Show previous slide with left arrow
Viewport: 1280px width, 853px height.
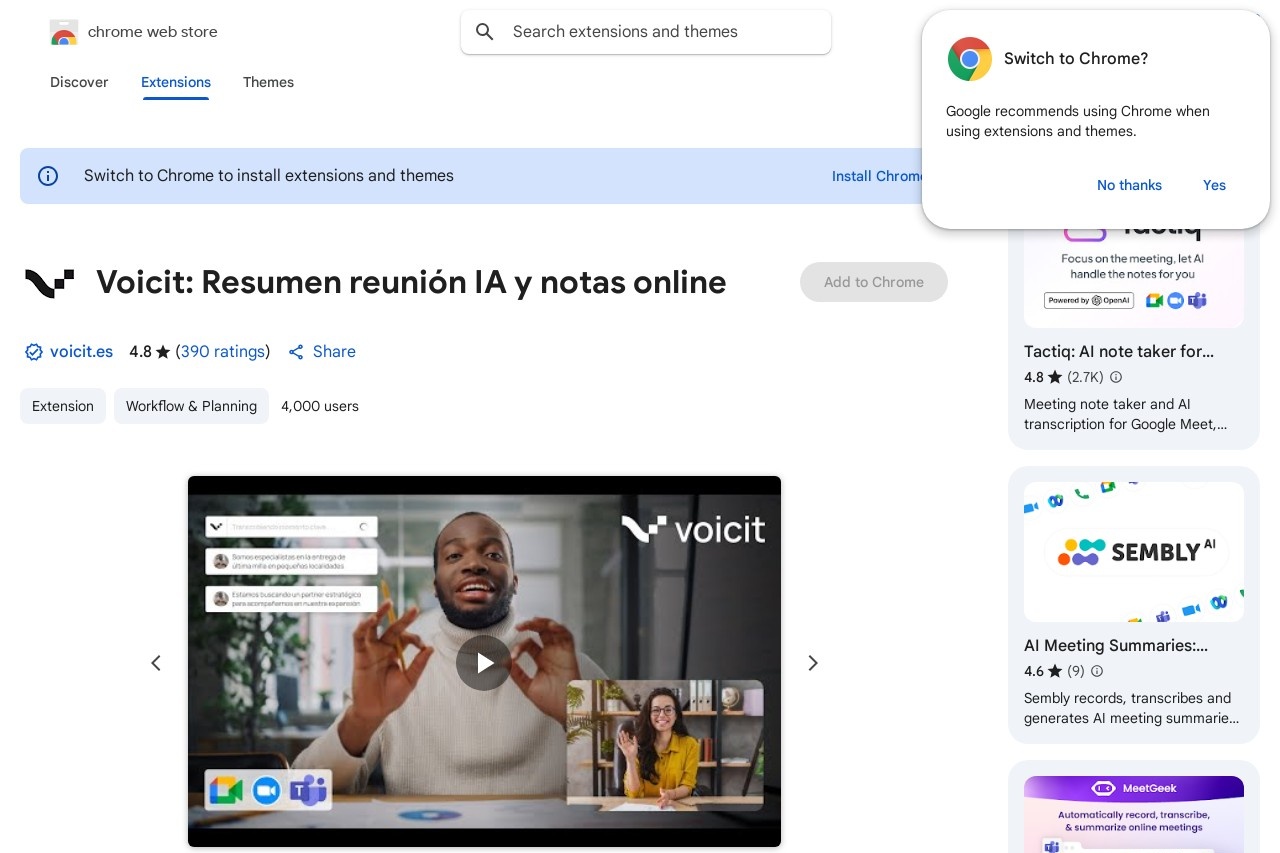coord(156,663)
